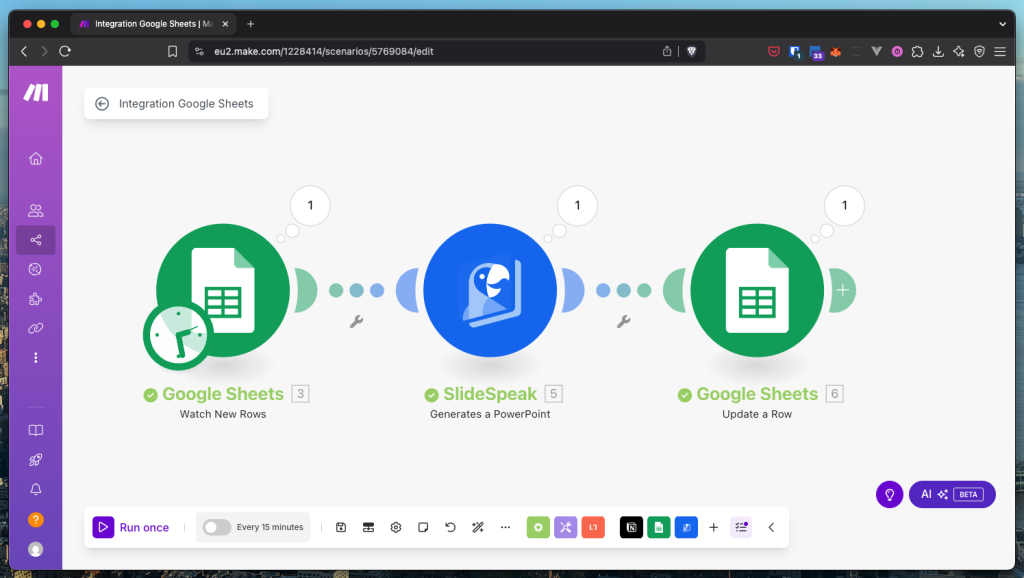This screenshot has width=1024, height=578.
Task: Open operation bubble above Watch New Rows module
Action: 310,206
